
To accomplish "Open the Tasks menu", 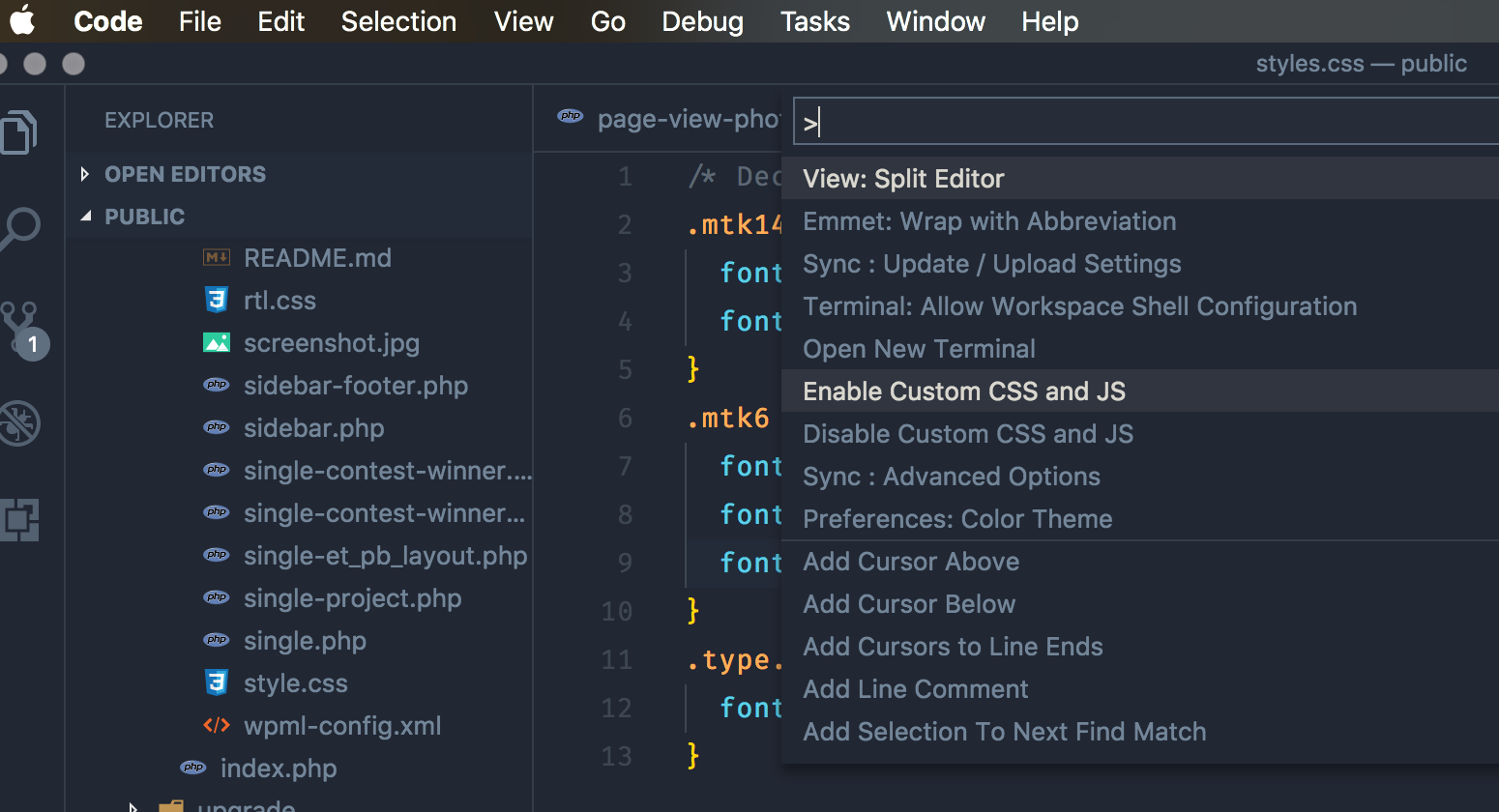I will 815,21.
